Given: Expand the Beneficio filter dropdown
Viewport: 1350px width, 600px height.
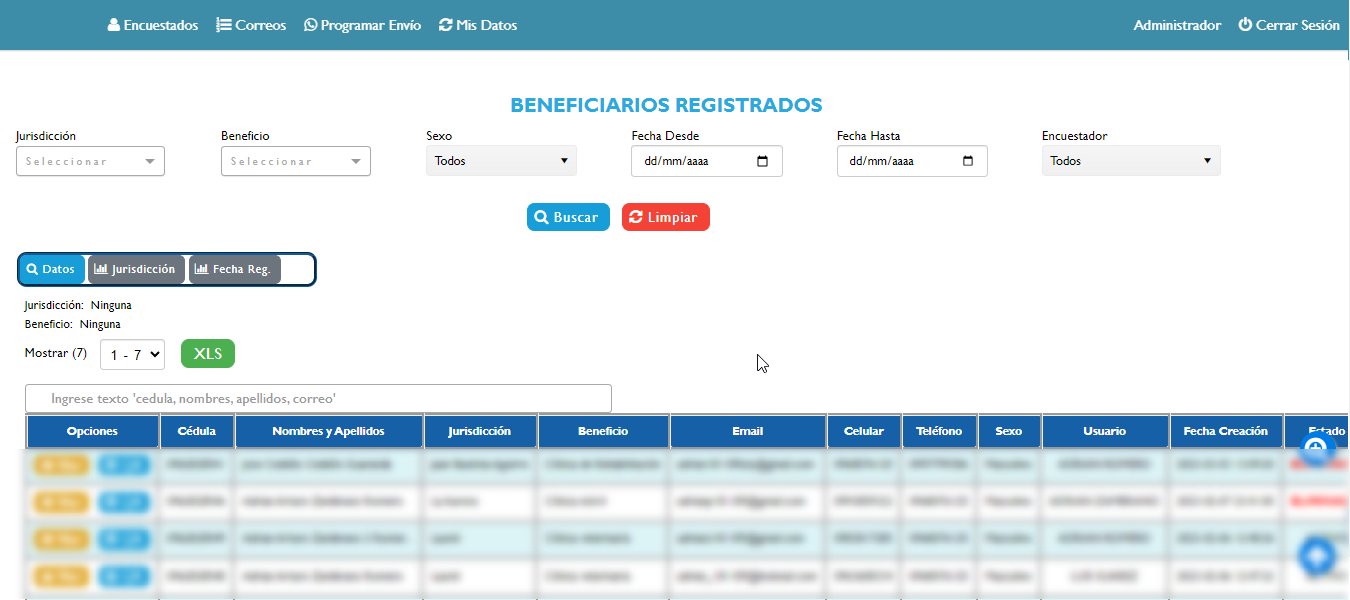Looking at the screenshot, I should [295, 161].
